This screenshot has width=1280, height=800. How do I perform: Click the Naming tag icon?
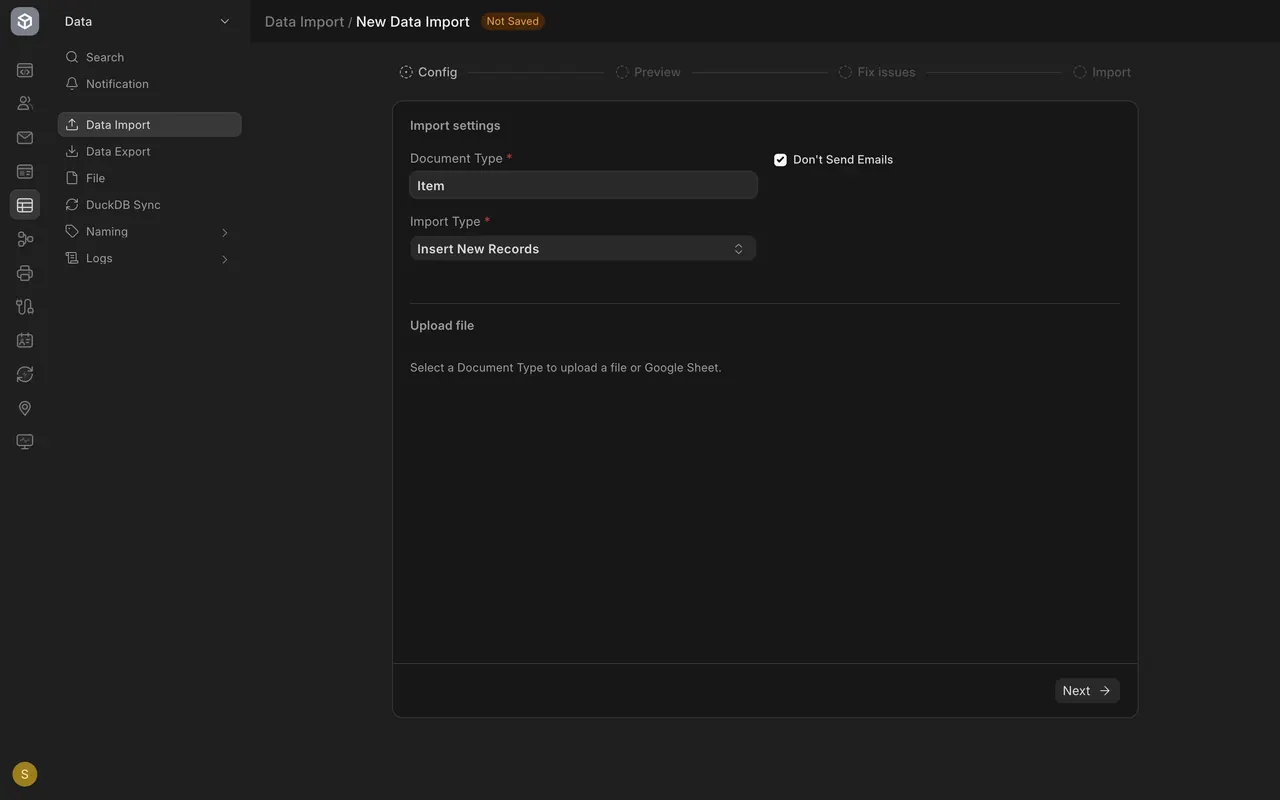coord(72,231)
